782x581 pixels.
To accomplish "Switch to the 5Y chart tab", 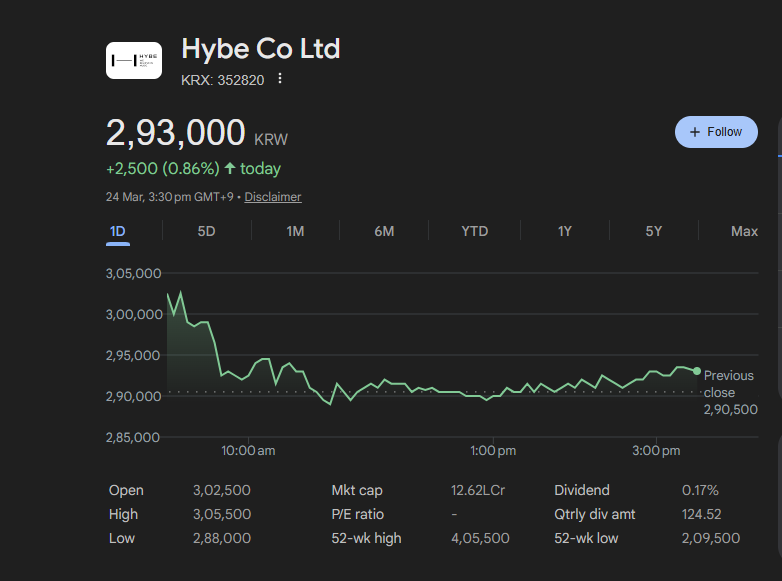I will 653,231.
